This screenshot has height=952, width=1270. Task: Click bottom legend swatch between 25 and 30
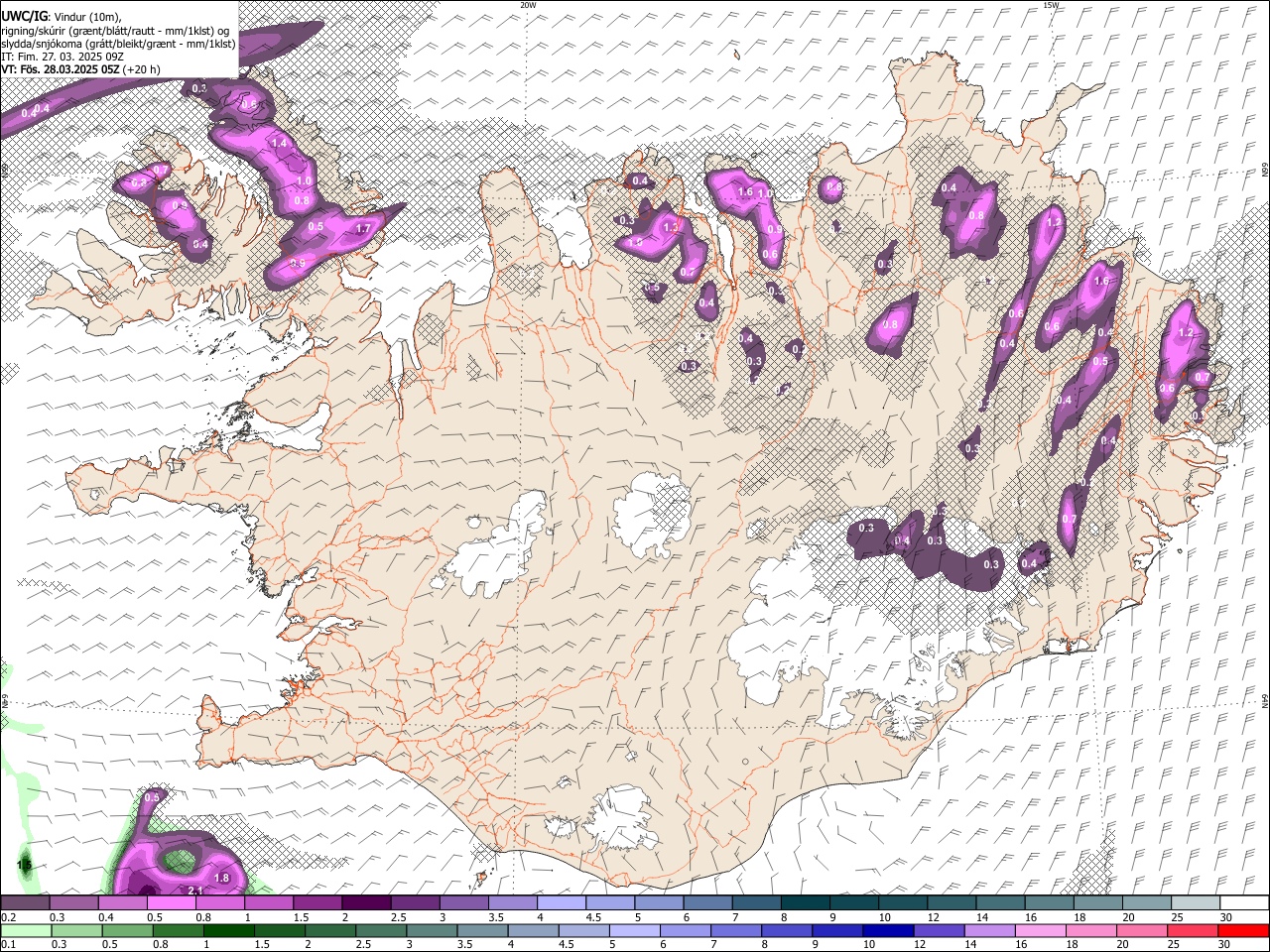[x=1192, y=930]
